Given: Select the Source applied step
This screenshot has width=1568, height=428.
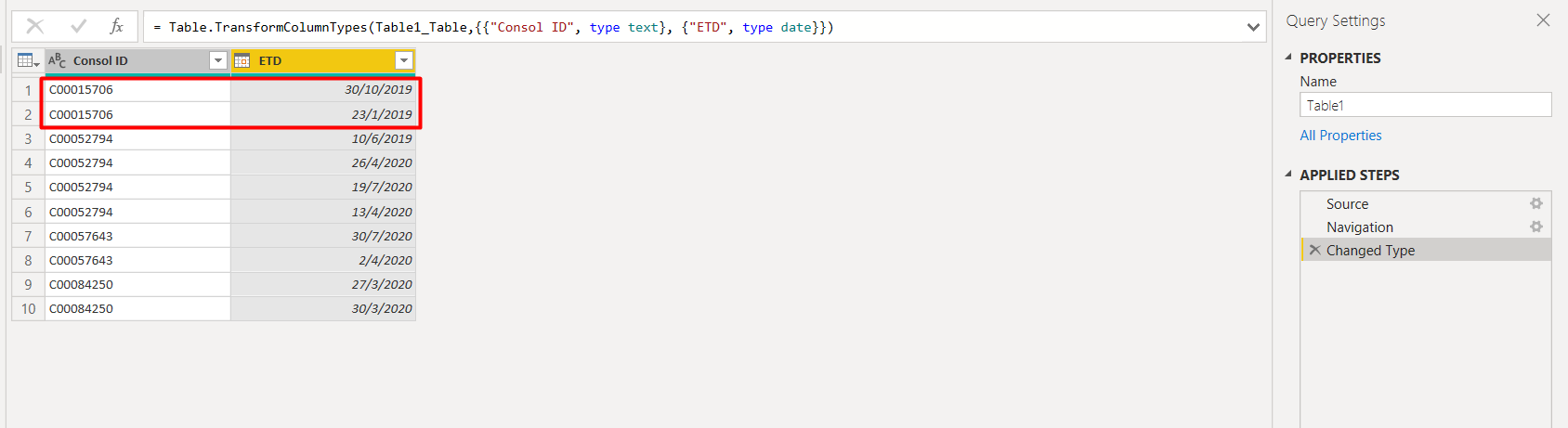Looking at the screenshot, I should [1426, 203].
